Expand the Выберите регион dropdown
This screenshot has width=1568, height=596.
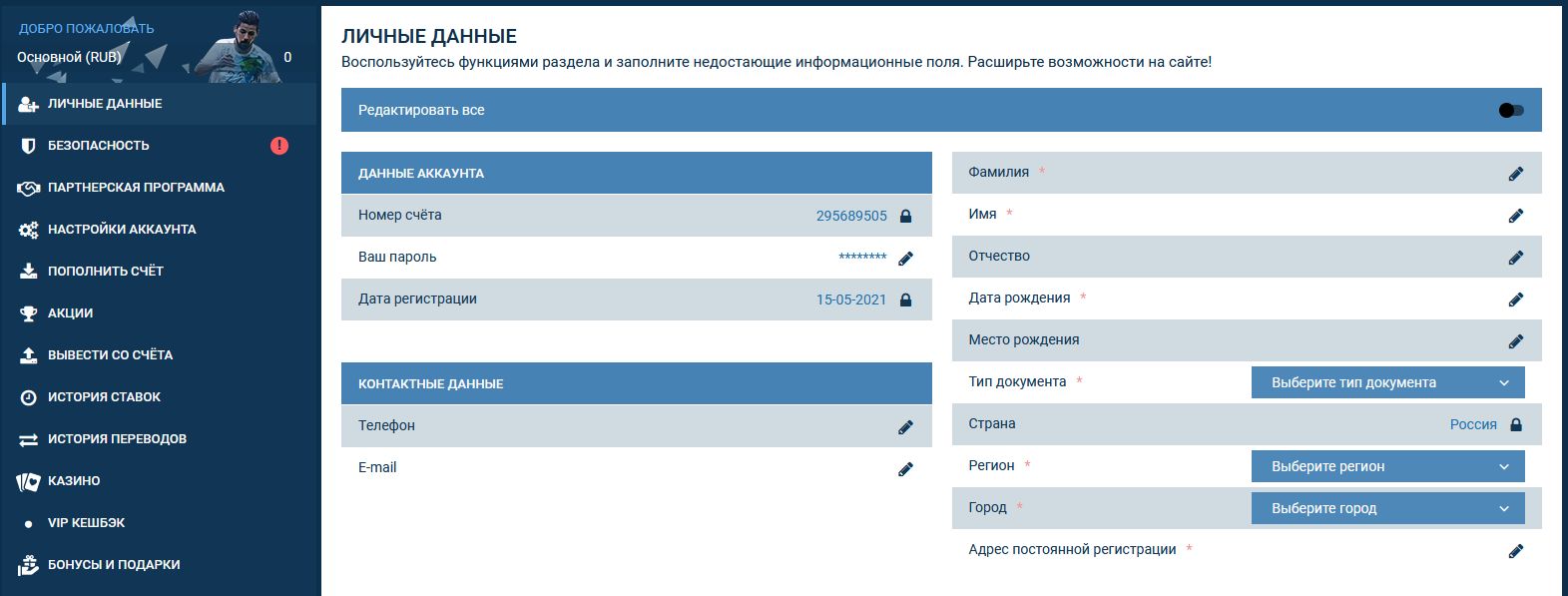(x=1387, y=466)
